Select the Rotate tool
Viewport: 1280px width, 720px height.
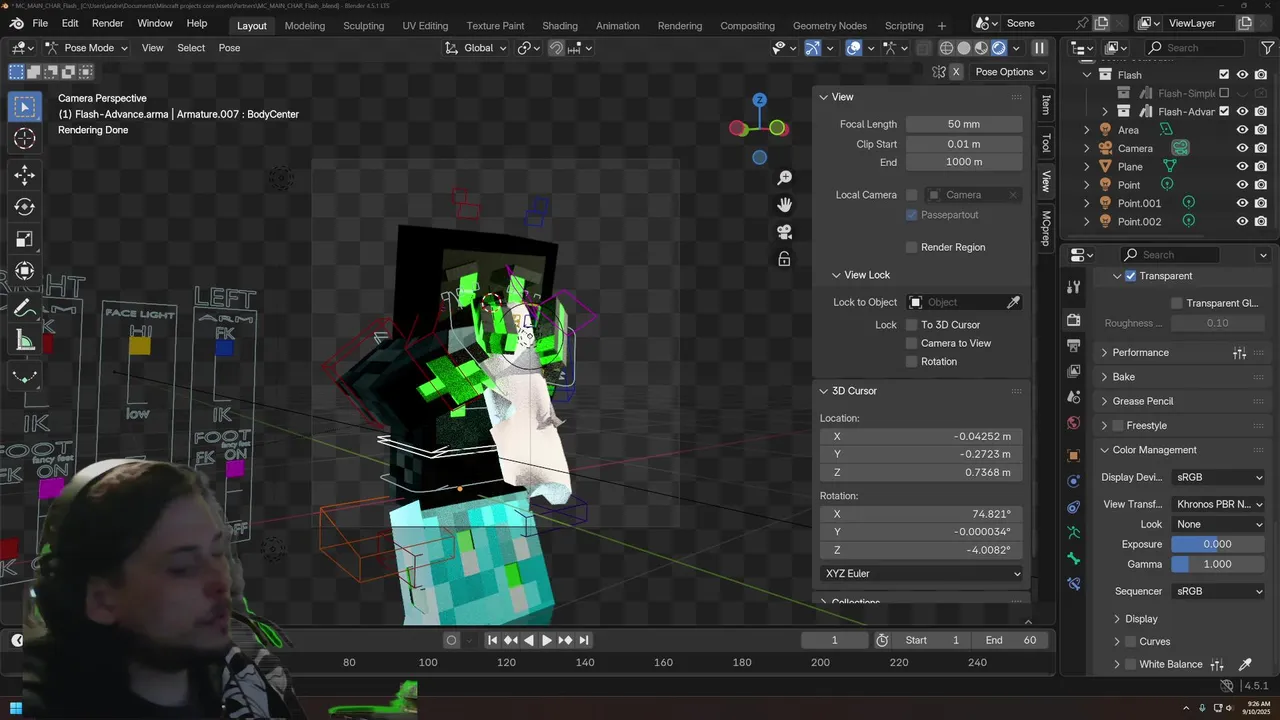[x=25, y=207]
